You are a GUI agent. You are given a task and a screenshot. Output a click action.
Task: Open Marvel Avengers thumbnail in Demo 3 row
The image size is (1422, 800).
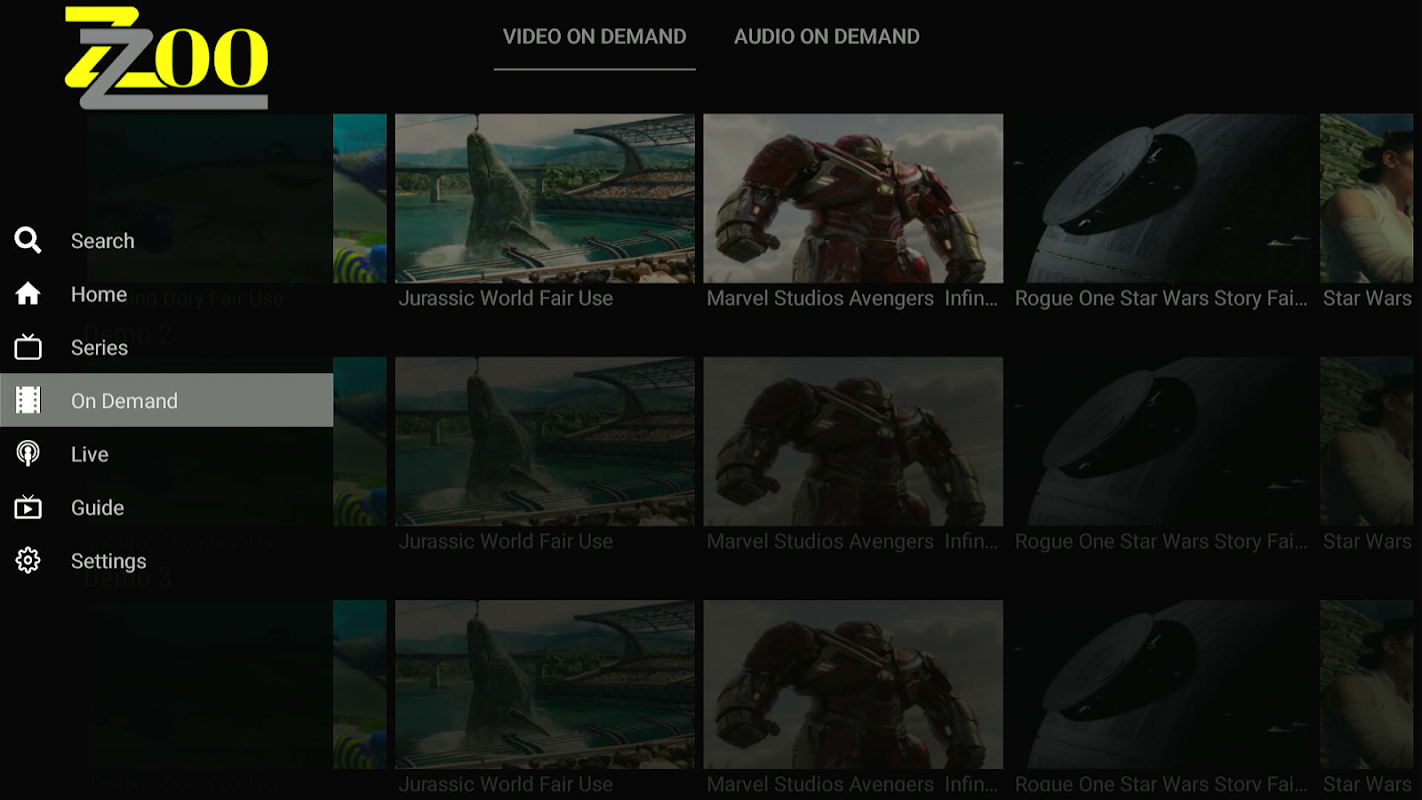coord(853,684)
